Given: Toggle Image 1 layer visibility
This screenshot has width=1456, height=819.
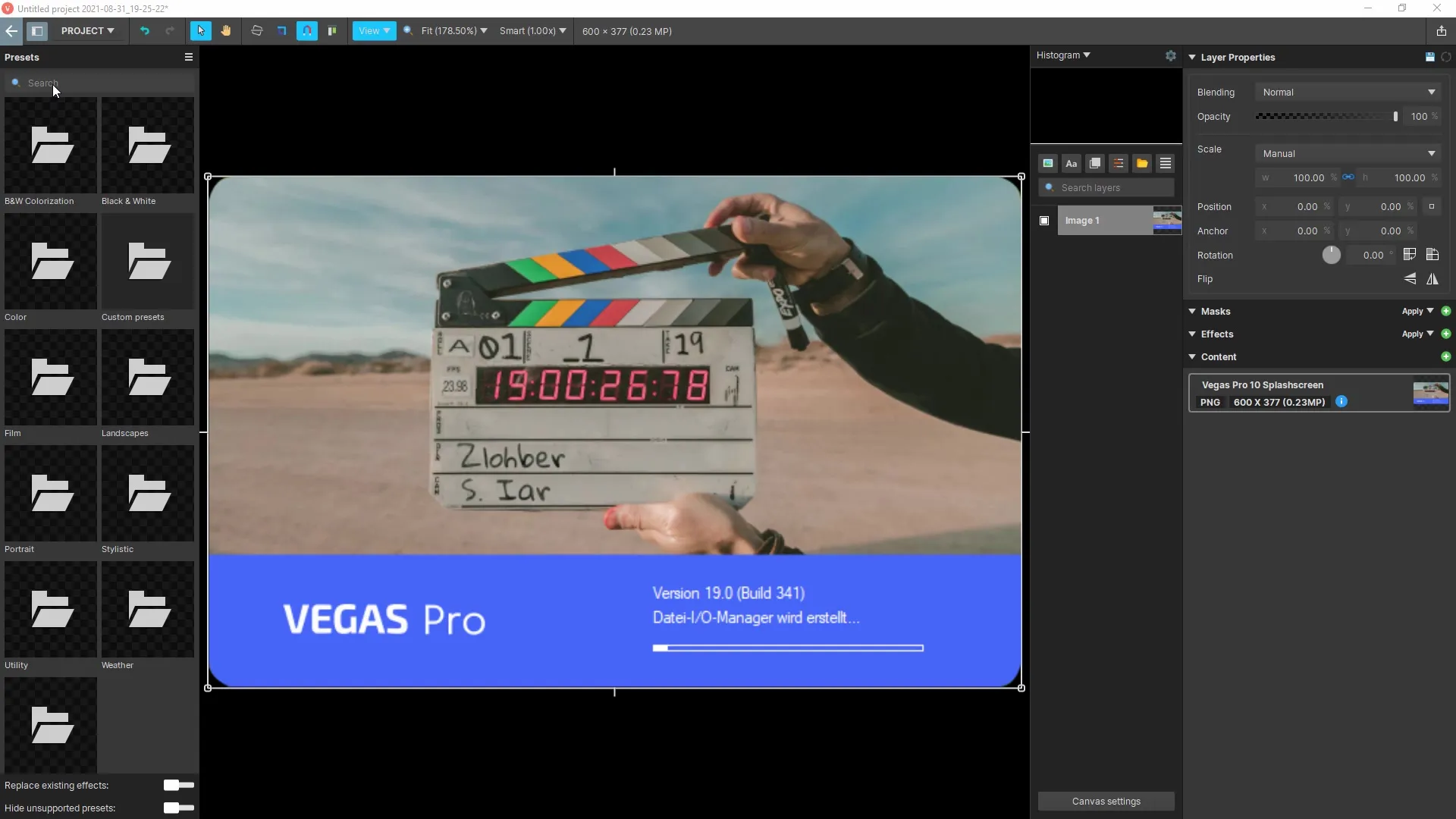Looking at the screenshot, I should [x=1044, y=220].
